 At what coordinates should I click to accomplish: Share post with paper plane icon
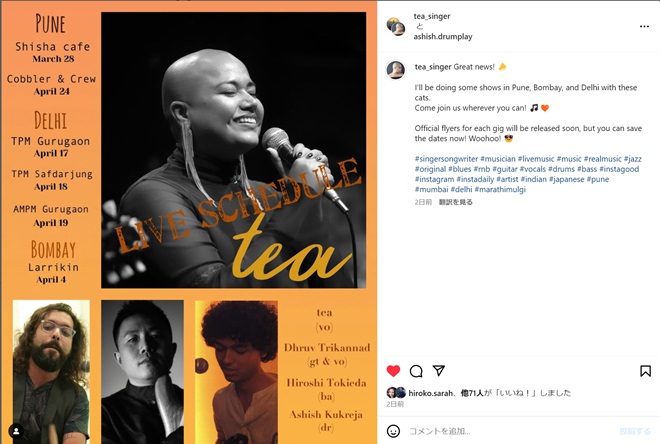click(439, 370)
